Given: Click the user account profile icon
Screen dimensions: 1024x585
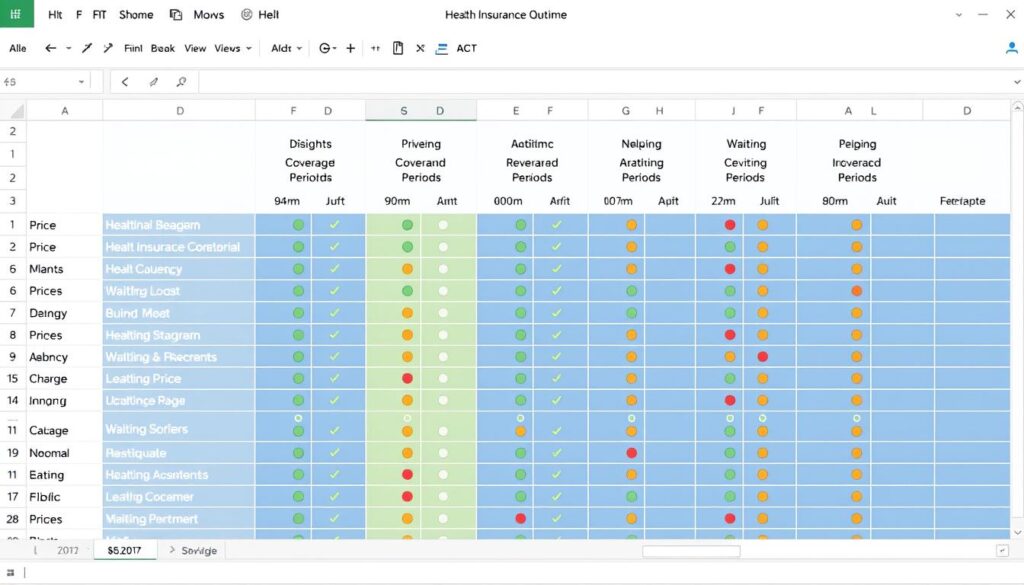Looking at the screenshot, I should tap(1011, 48).
